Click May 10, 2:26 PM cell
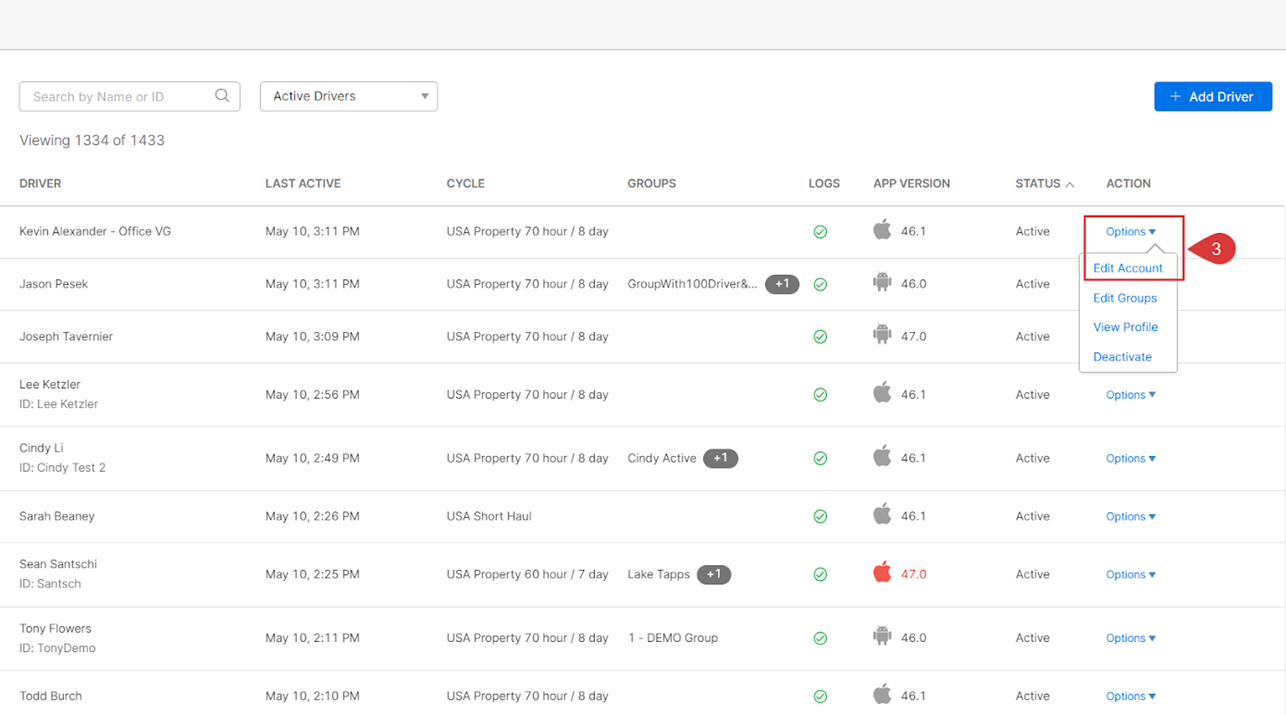Viewport: 1286px width, 715px height. (x=313, y=517)
